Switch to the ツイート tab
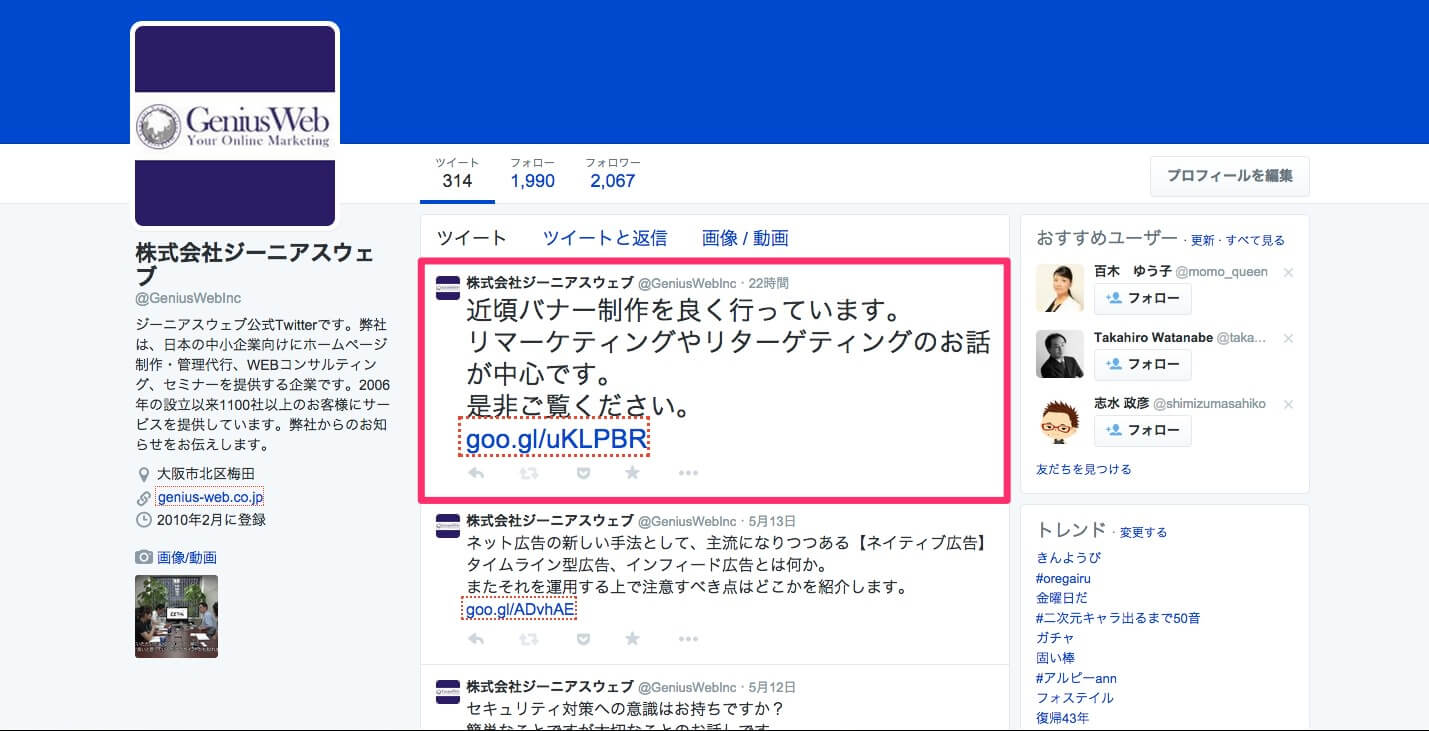Screen dimensions: 1429x731 pos(472,238)
